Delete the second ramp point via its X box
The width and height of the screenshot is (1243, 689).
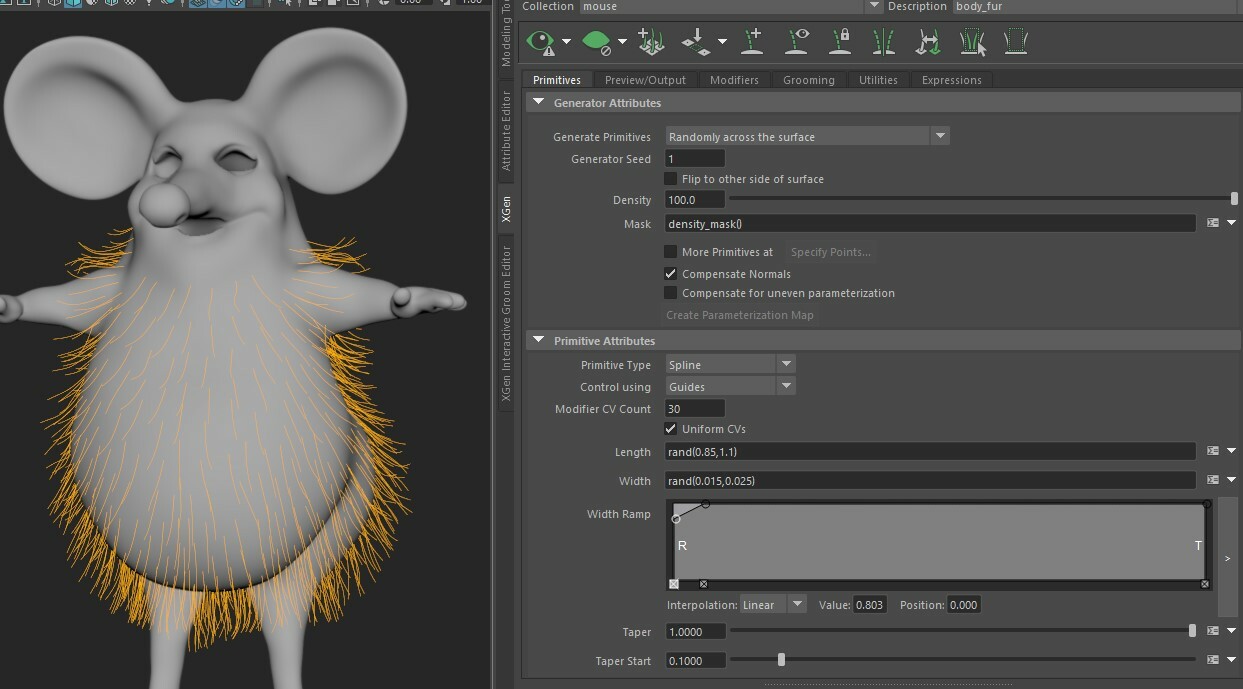point(703,584)
